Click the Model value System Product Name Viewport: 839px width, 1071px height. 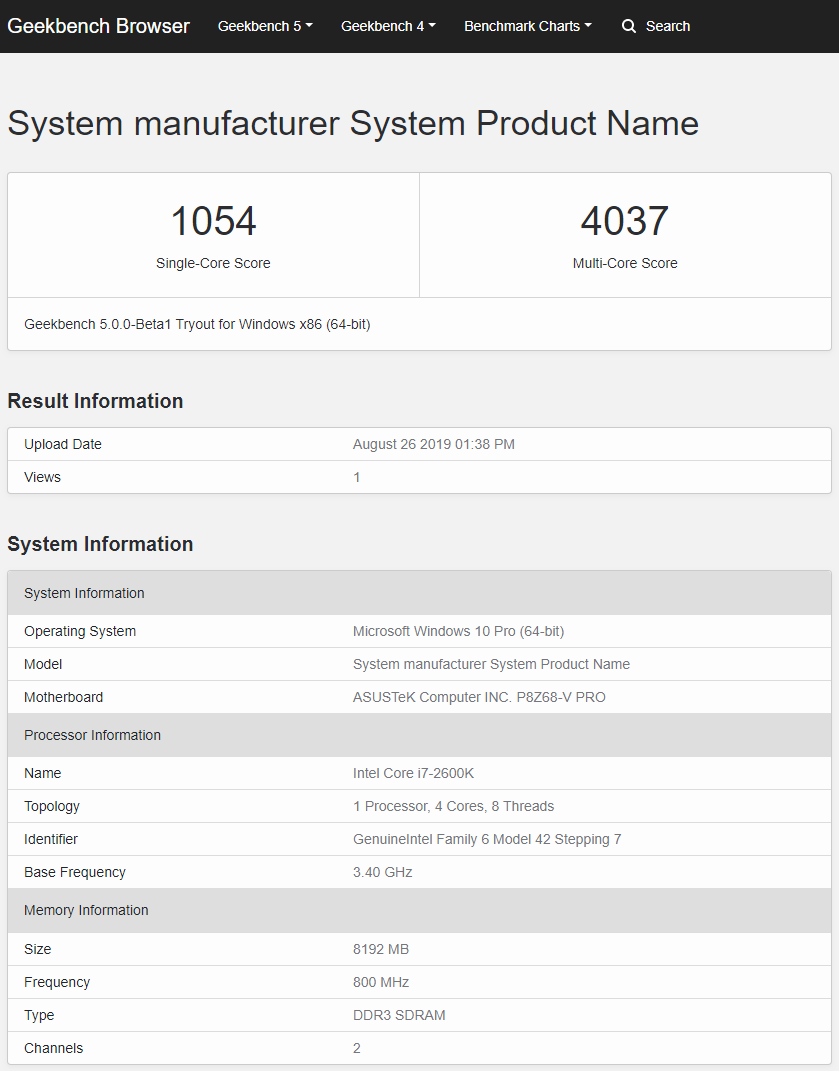tap(491, 664)
